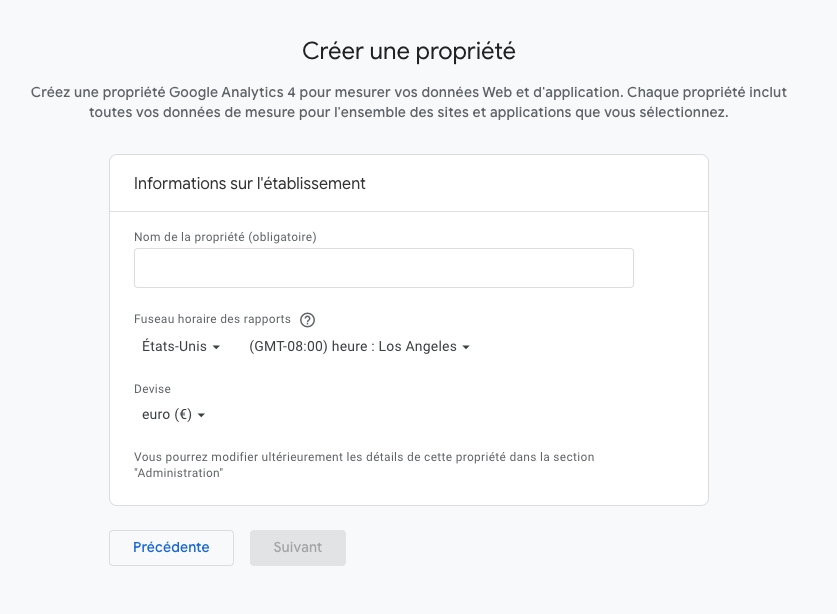
Task: Click the Devise label
Action: point(152,389)
